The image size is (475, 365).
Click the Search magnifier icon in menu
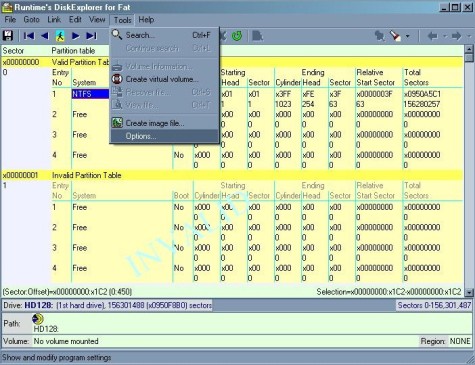click(x=117, y=35)
